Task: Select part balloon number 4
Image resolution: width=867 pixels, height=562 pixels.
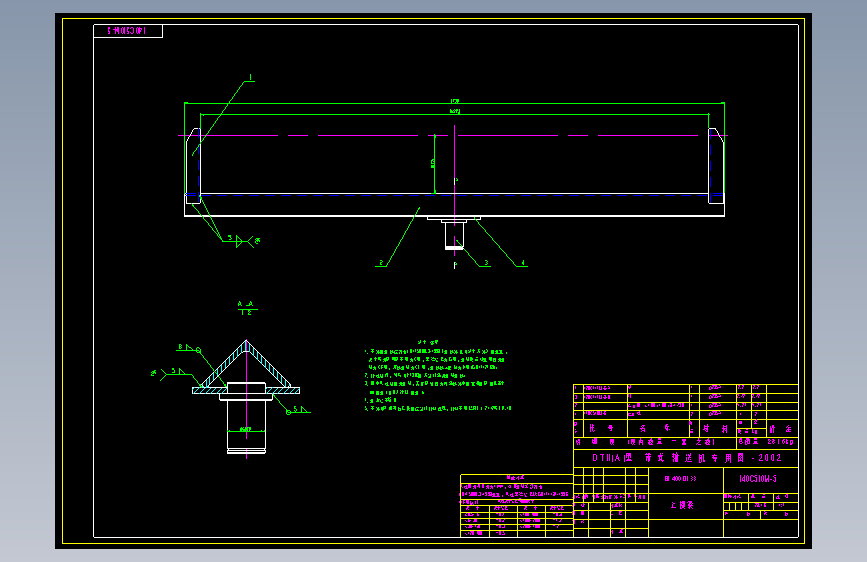Action: [x=523, y=263]
